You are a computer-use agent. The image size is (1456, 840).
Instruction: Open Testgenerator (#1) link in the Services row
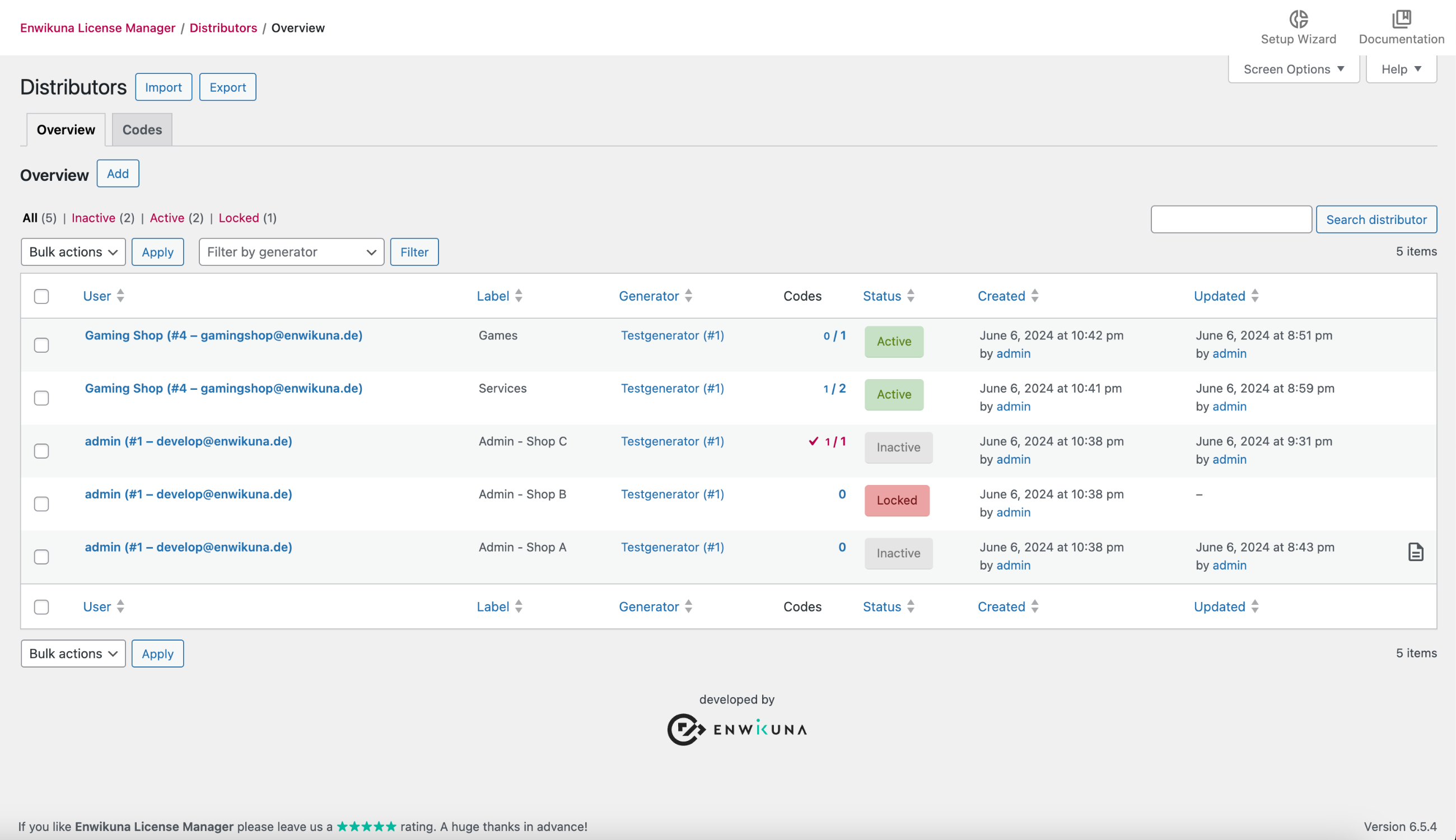click(672, 388)
